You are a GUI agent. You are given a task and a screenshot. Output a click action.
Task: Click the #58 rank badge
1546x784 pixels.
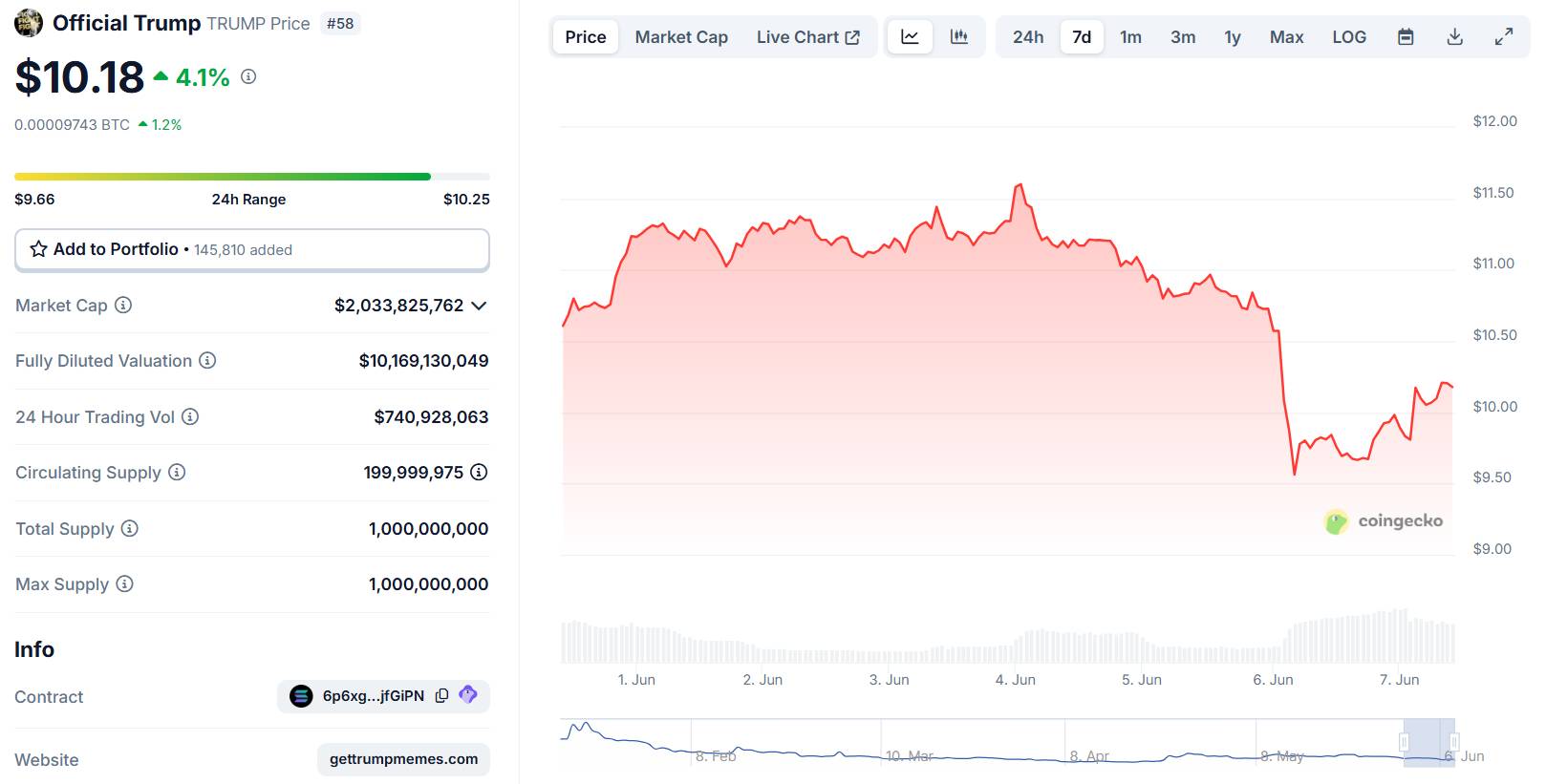point(340,23)
